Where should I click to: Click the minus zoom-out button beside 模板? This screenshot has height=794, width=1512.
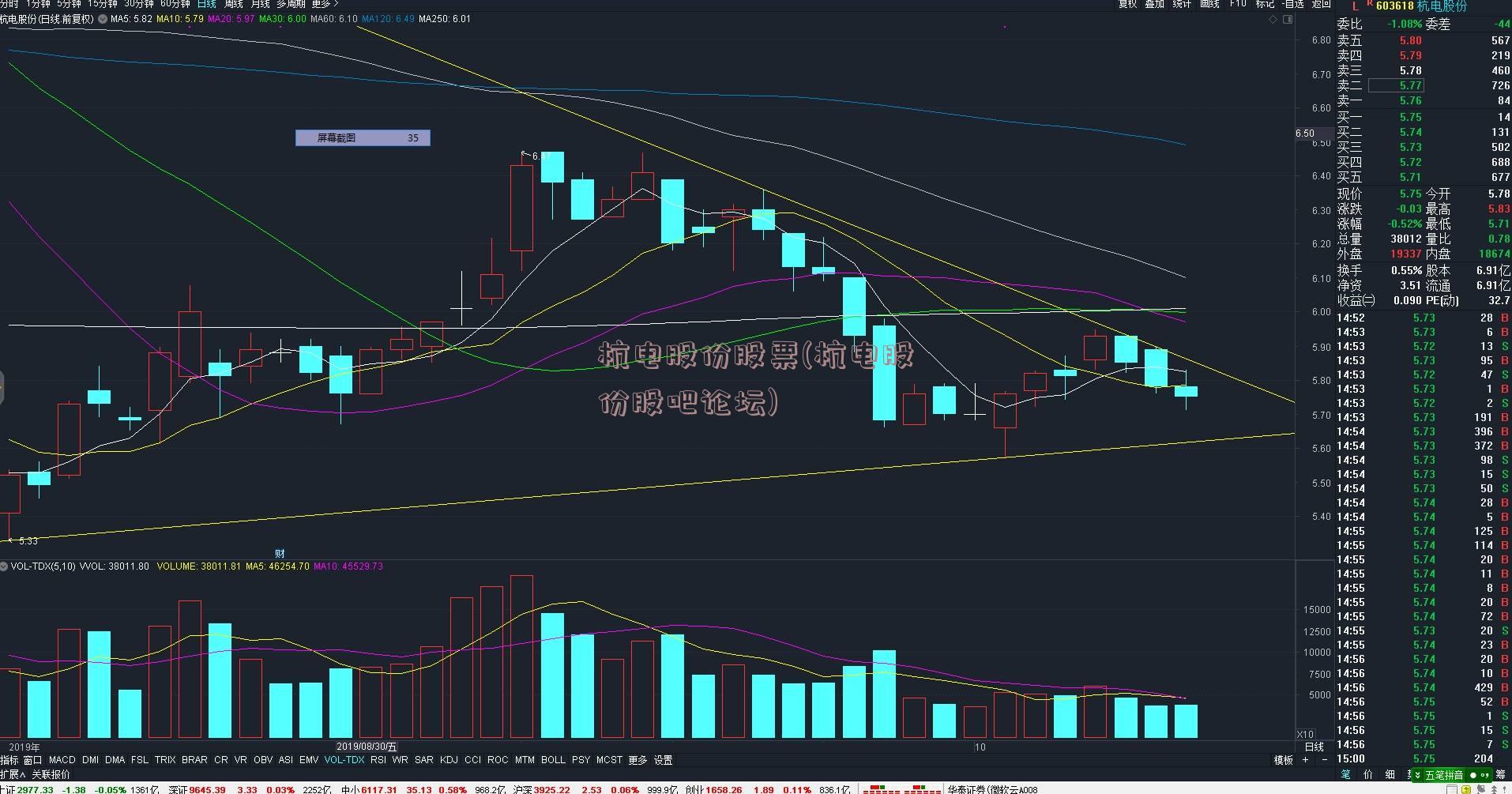click(x=1323, y=760)
